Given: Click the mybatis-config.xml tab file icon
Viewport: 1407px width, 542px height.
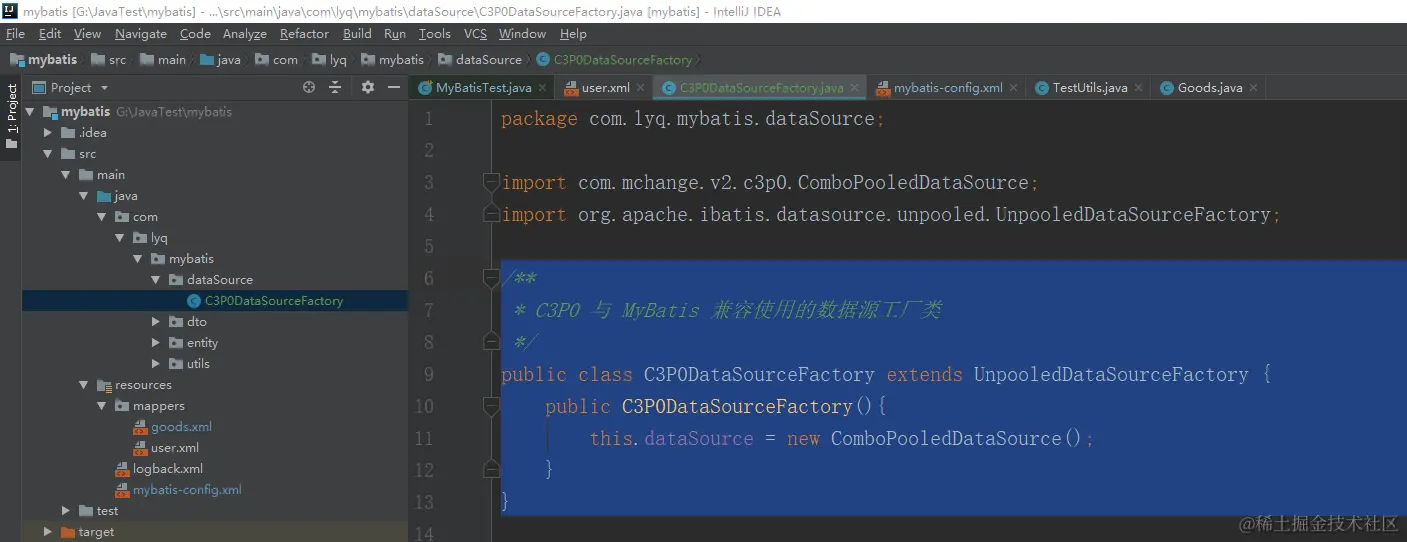Looking at the screenshot, I should coord(883,88).
